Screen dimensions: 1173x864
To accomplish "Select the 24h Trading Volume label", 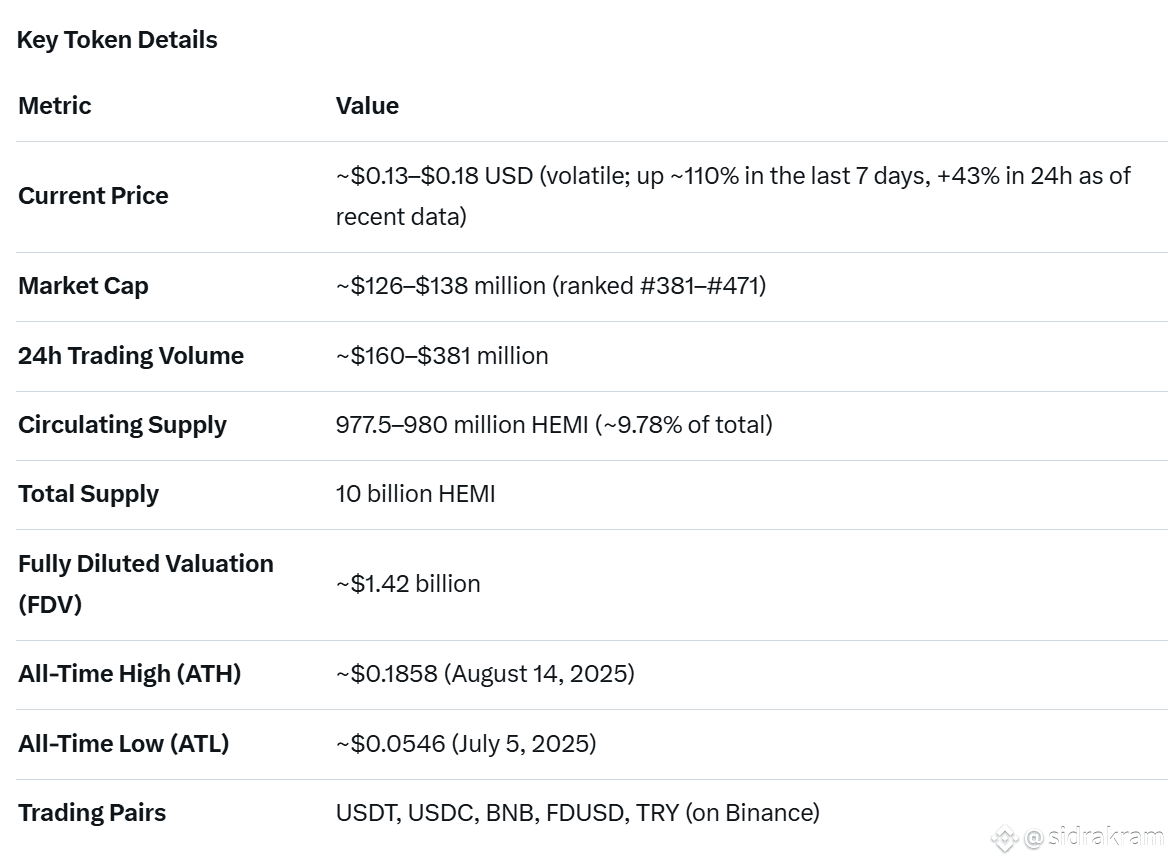I will pyautogui.click(x=131, y=356).
